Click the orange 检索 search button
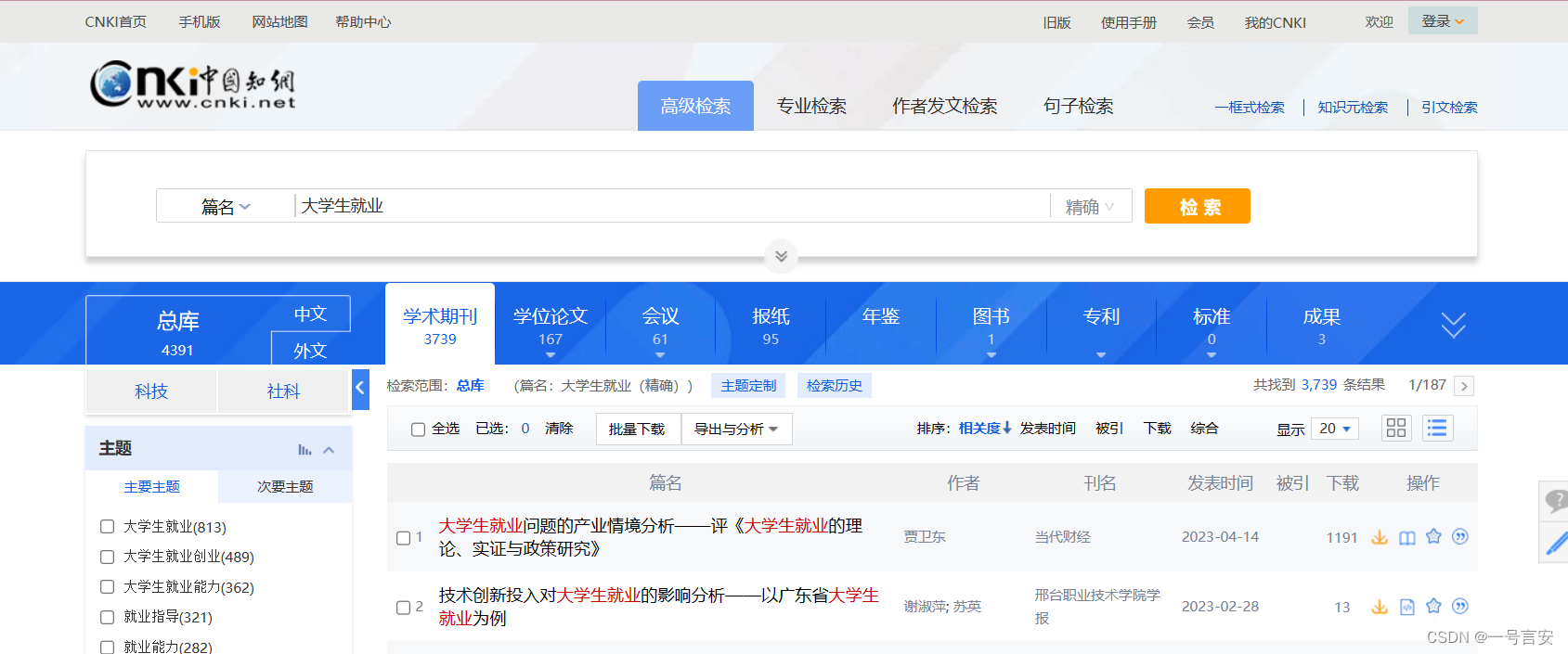 click(1198, 206)
